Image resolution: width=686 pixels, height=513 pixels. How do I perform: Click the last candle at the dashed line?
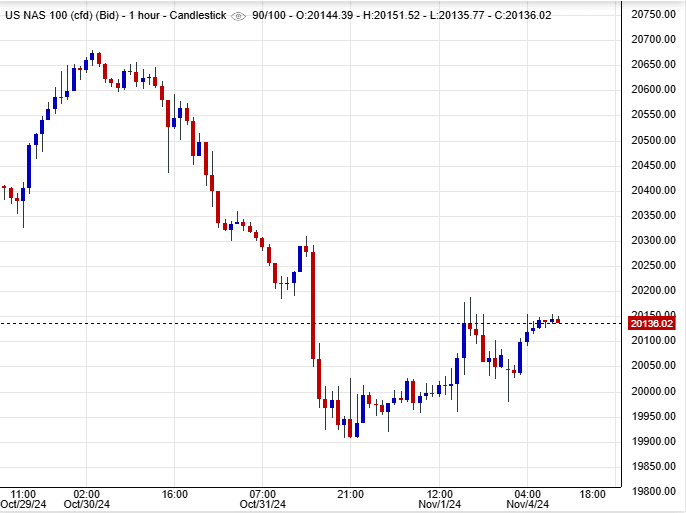point(558,320)
